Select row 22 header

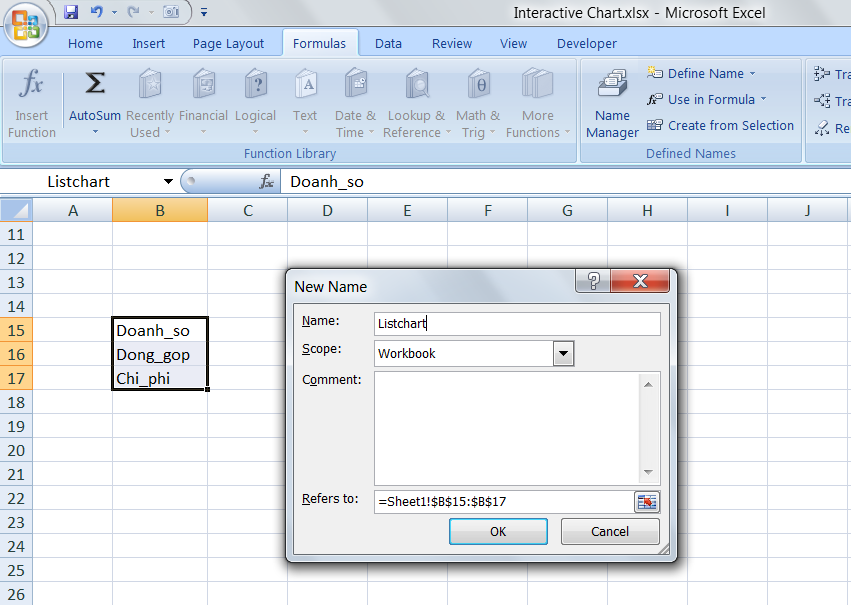click(16, 499)
